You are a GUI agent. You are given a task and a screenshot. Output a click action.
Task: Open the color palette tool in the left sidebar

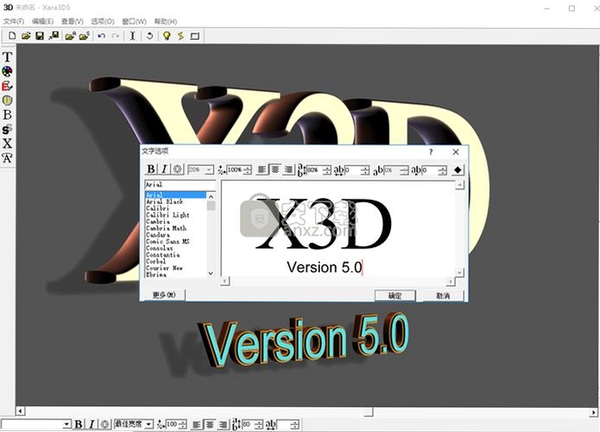7,71
